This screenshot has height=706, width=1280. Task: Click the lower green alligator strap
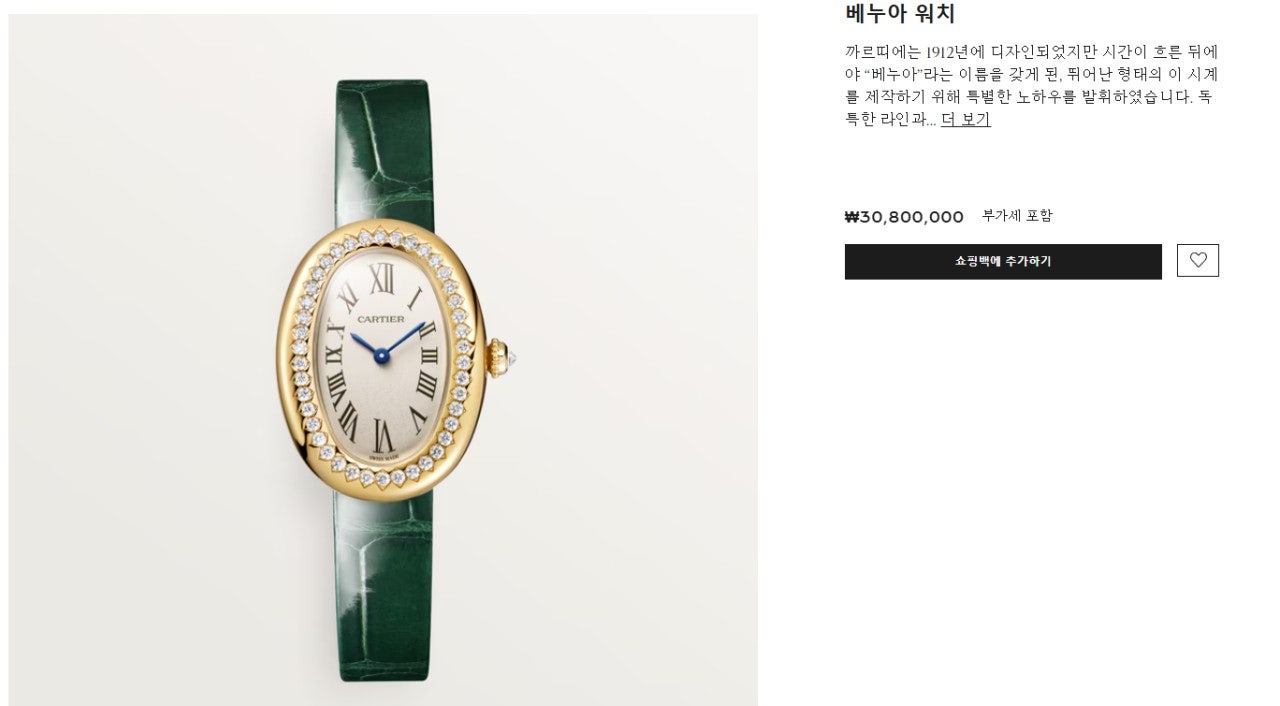pos(385,590)
